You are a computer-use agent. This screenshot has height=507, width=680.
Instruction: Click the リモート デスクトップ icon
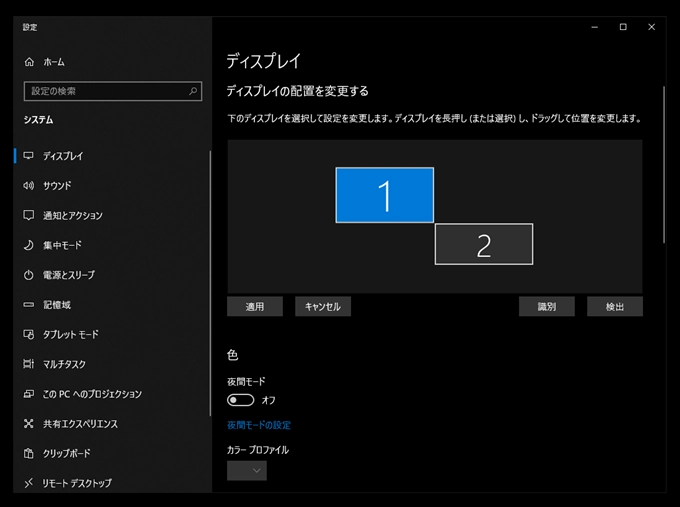pyautogui.click(x=29, y=483)
